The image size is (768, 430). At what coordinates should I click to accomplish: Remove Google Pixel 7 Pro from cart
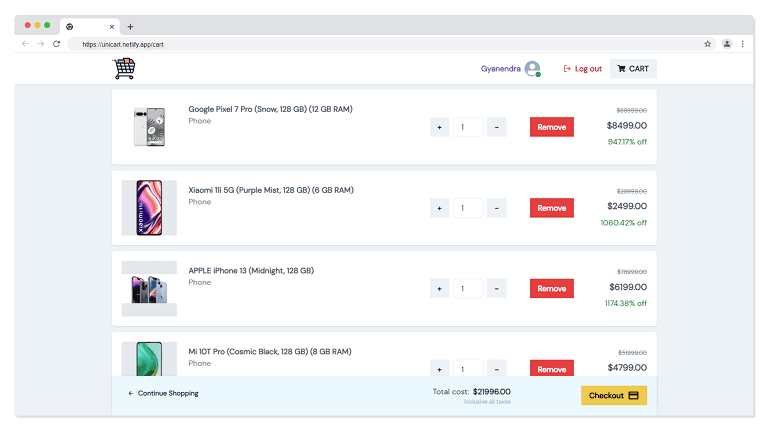tap(551, 127)
